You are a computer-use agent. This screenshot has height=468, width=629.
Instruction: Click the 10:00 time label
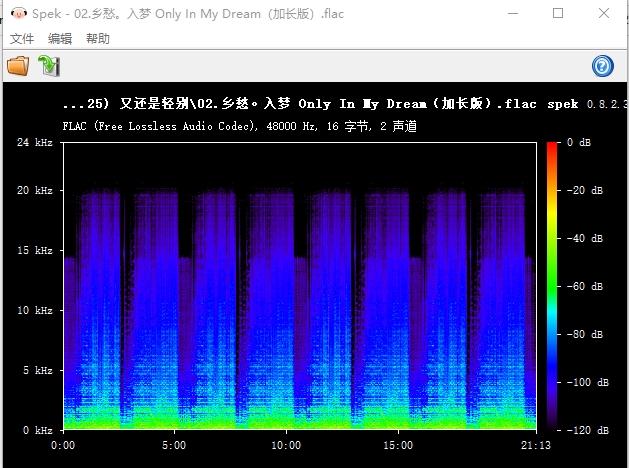286,445
